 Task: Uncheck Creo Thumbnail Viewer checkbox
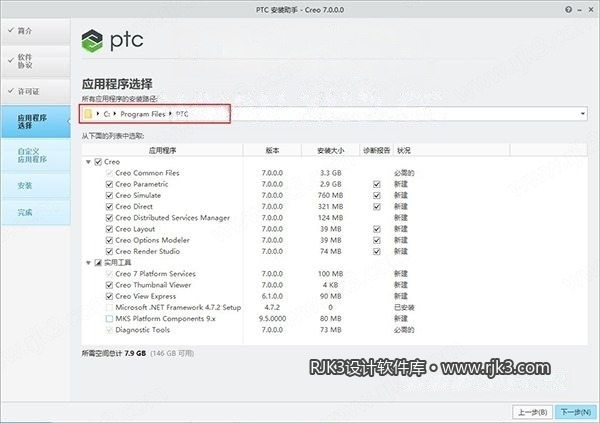point(109,285)
